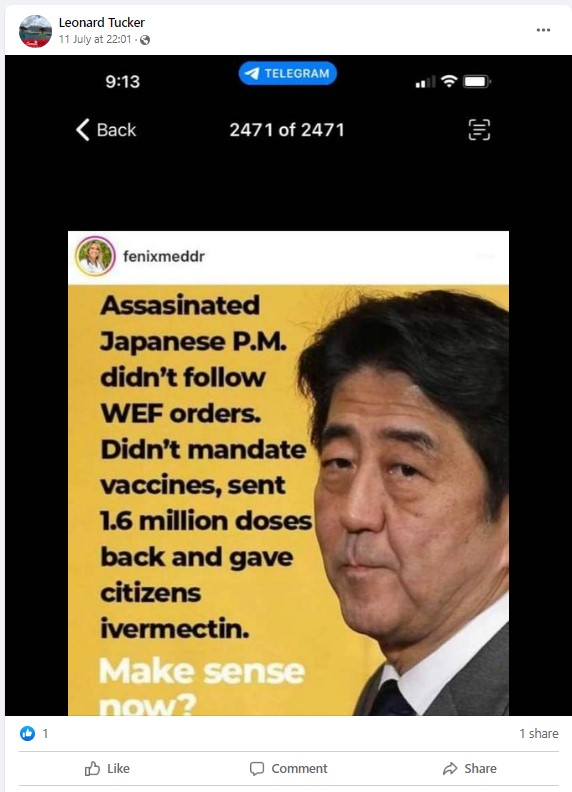Screen dimensions: 572x792
Task: Click the Share button label
Action: tap(480, 769)
